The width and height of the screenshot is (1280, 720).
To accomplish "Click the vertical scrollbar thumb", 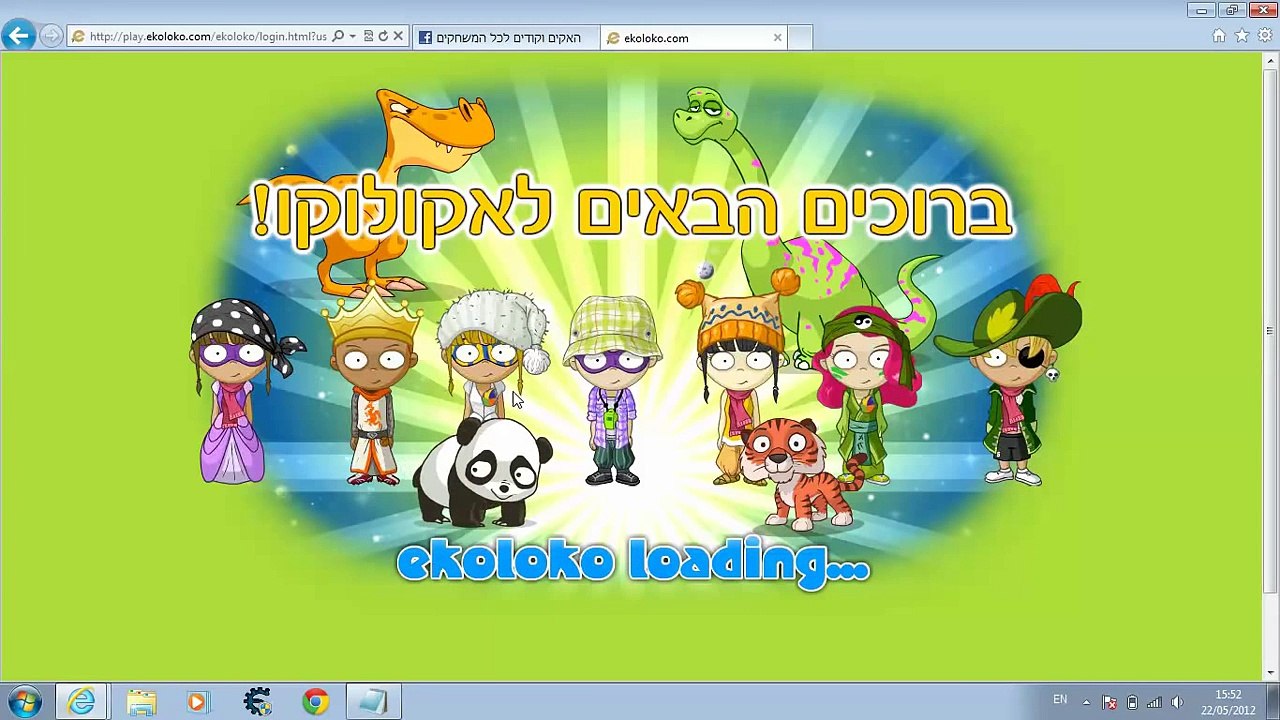I will [1271, 330].
